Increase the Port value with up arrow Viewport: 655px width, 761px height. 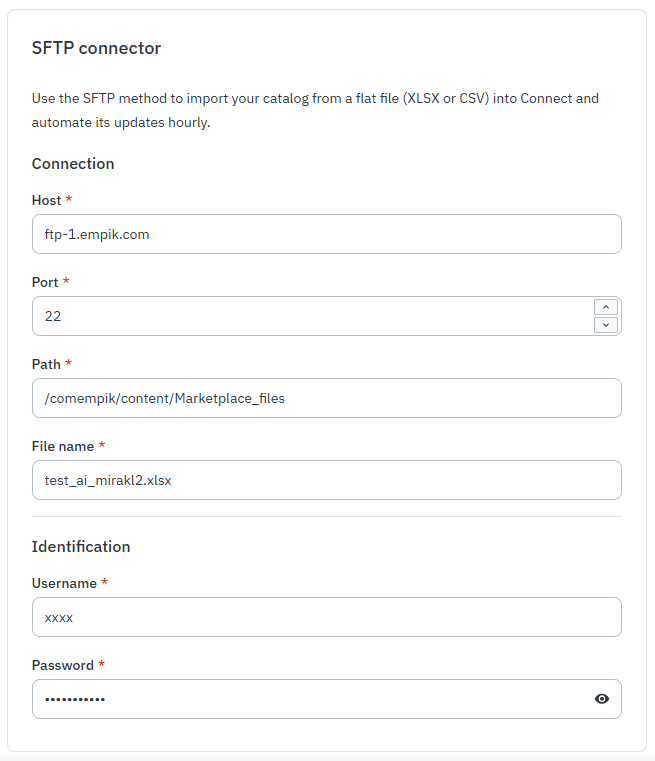[606, 307]
